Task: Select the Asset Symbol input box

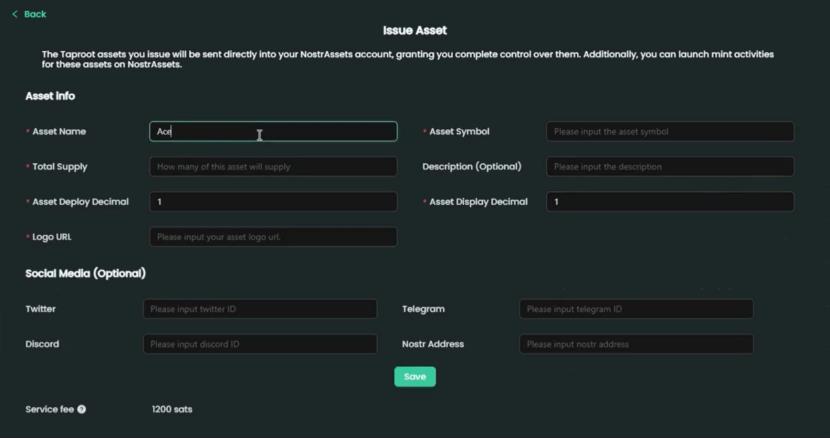Action: tap(670, 132)
